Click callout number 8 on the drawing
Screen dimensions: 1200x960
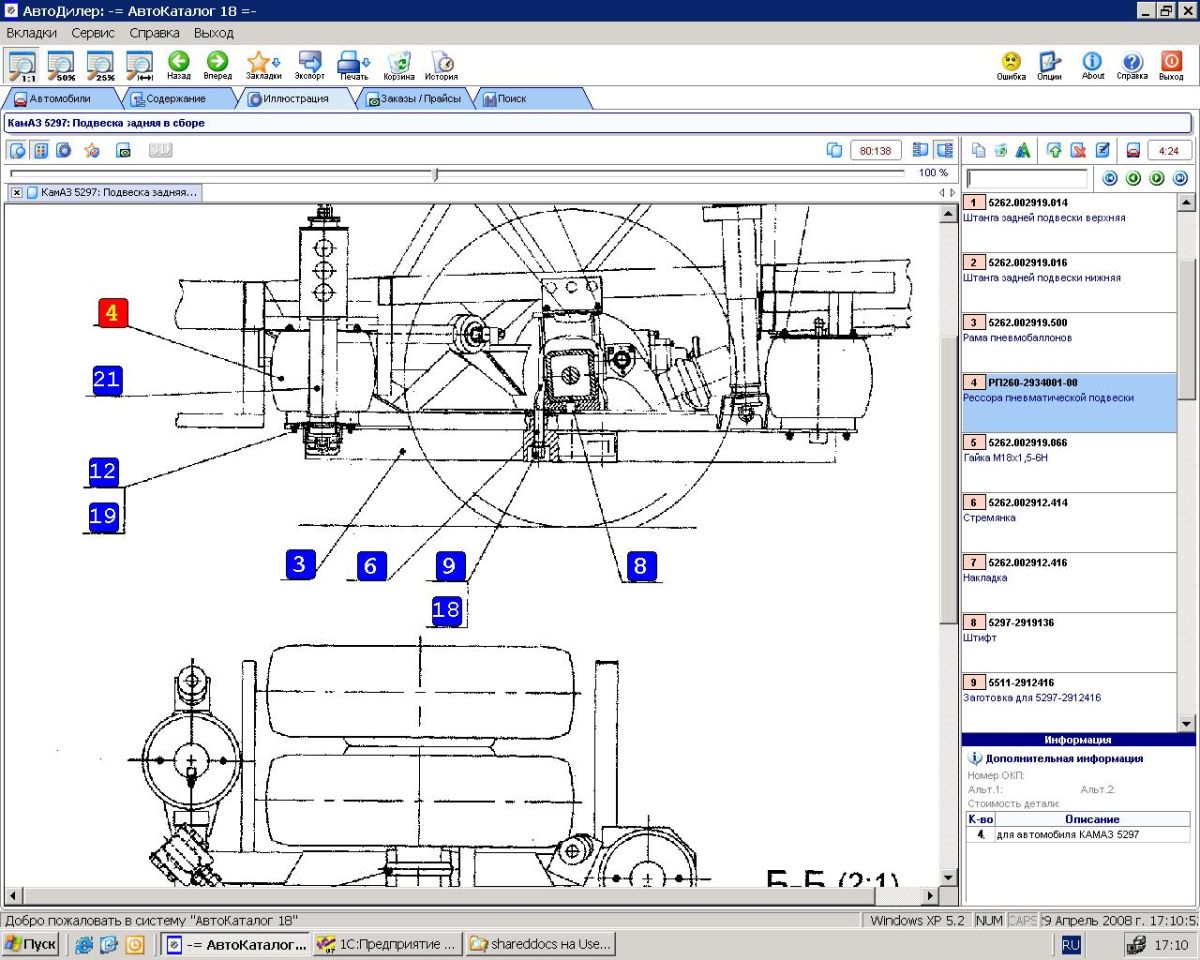pyautogui.click(x=640, y=566)
